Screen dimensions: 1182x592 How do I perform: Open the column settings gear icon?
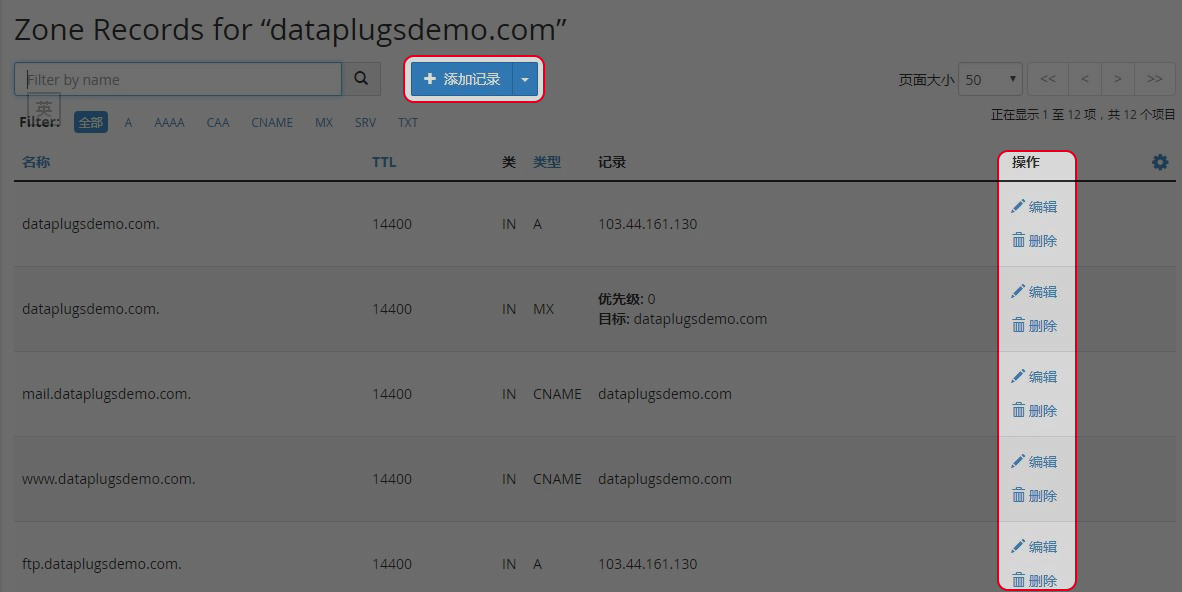pos(1160,161)
